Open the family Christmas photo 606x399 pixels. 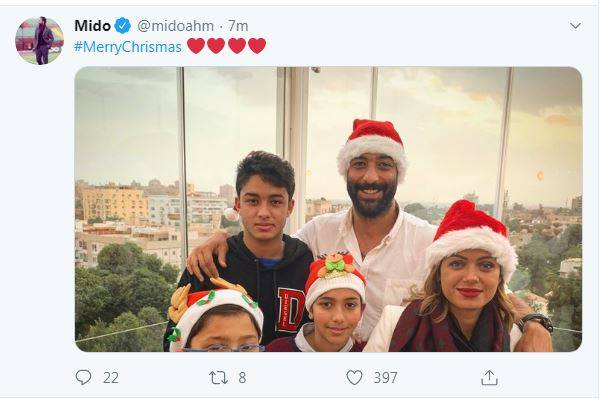click(328, 209)
